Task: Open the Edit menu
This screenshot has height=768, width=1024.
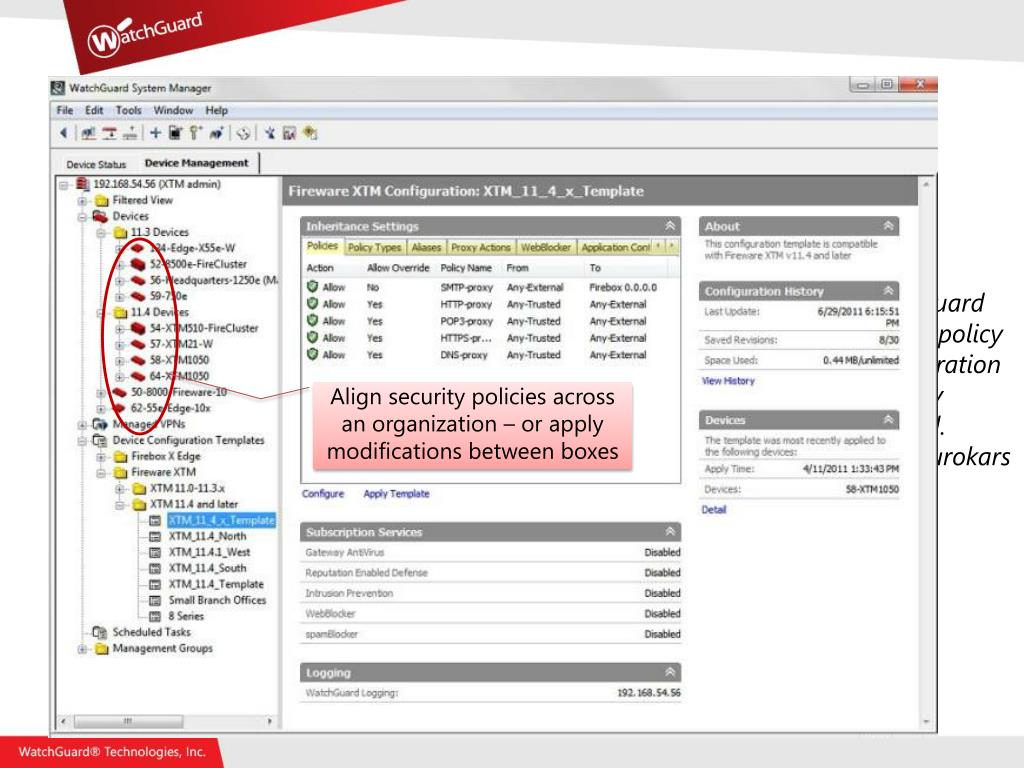Action: (x=94, y=110)
